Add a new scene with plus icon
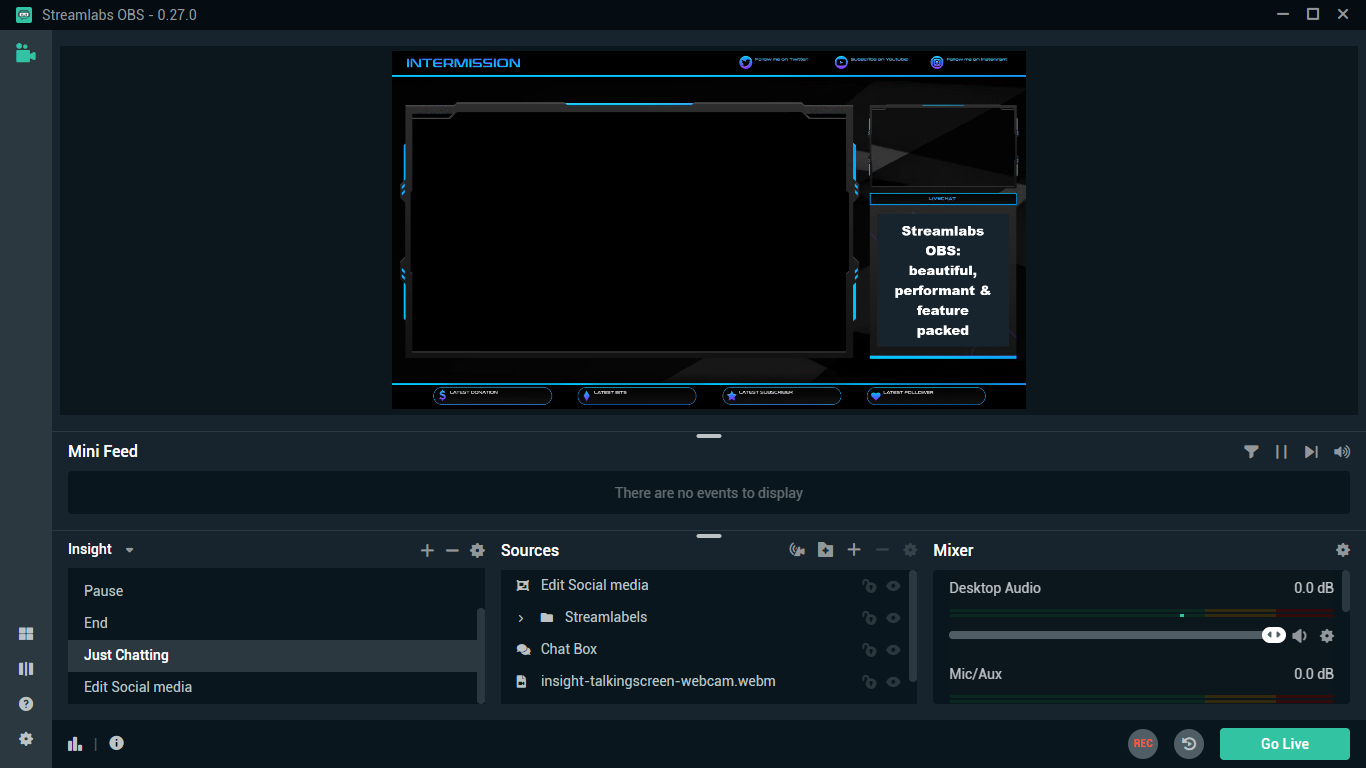Screen dimensions: 1366x768 pyautogui.click(x=427, y=551)
